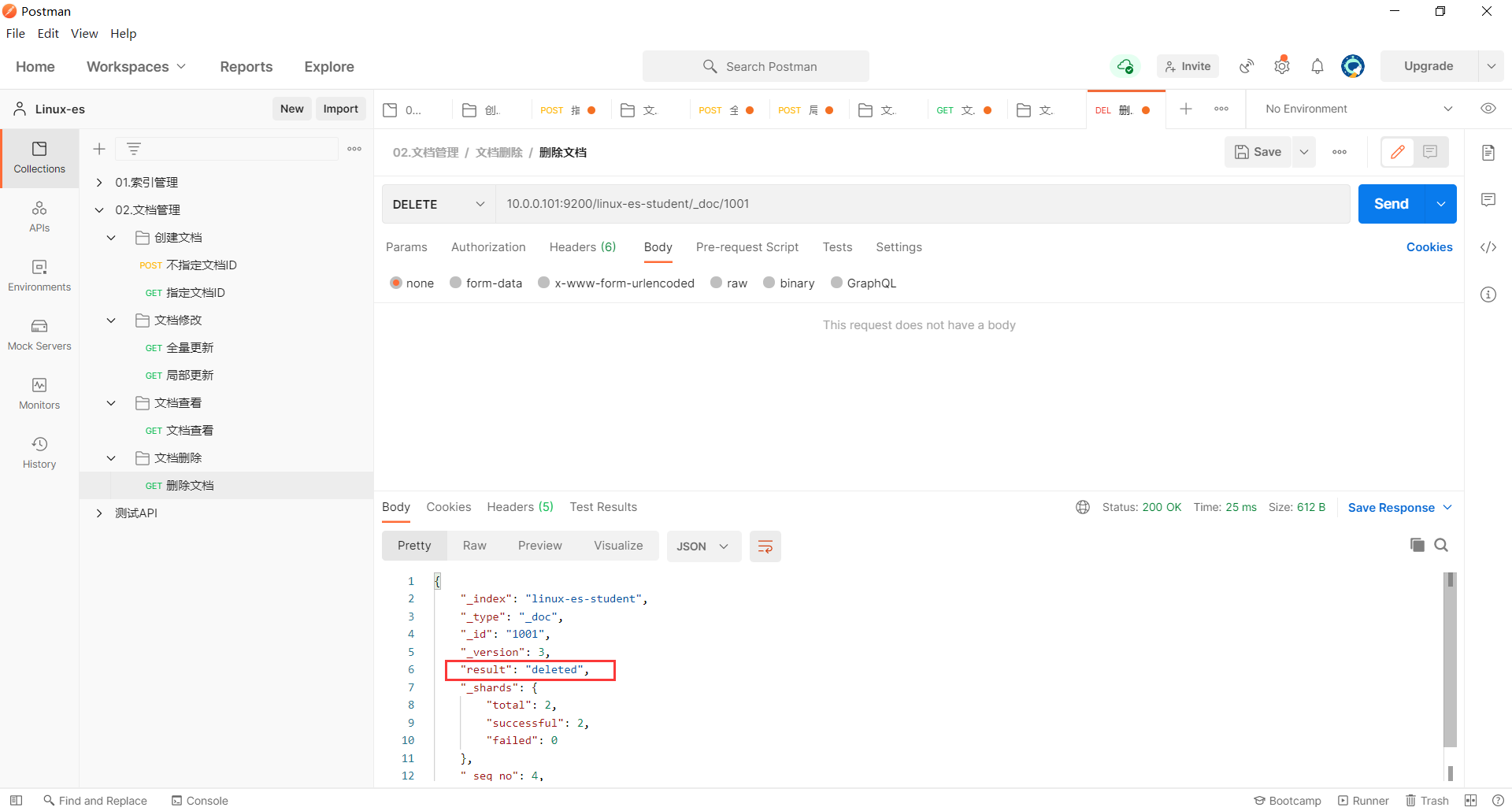Open a new request tab with plus
Screen dimensions: 1512x811
pyautogui.click(x=1186, y=109)
